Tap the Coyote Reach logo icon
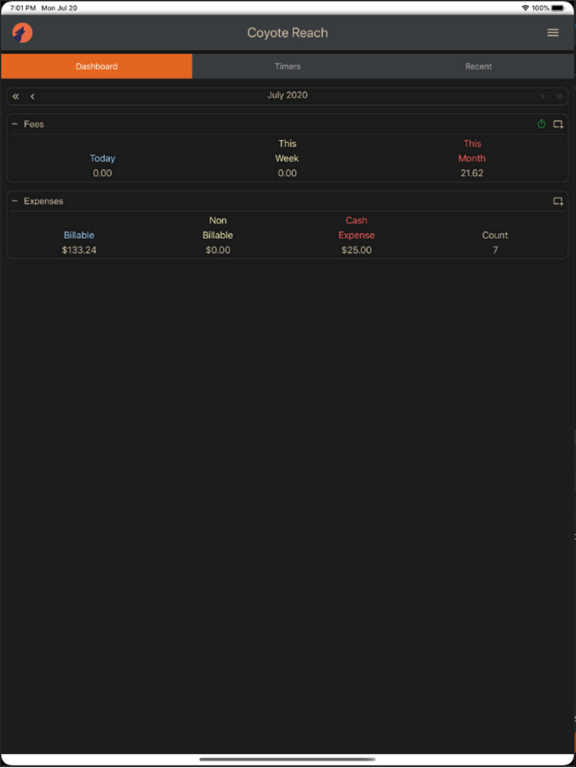This screenshot has width=576, height=768. click(x=23, y=33)
